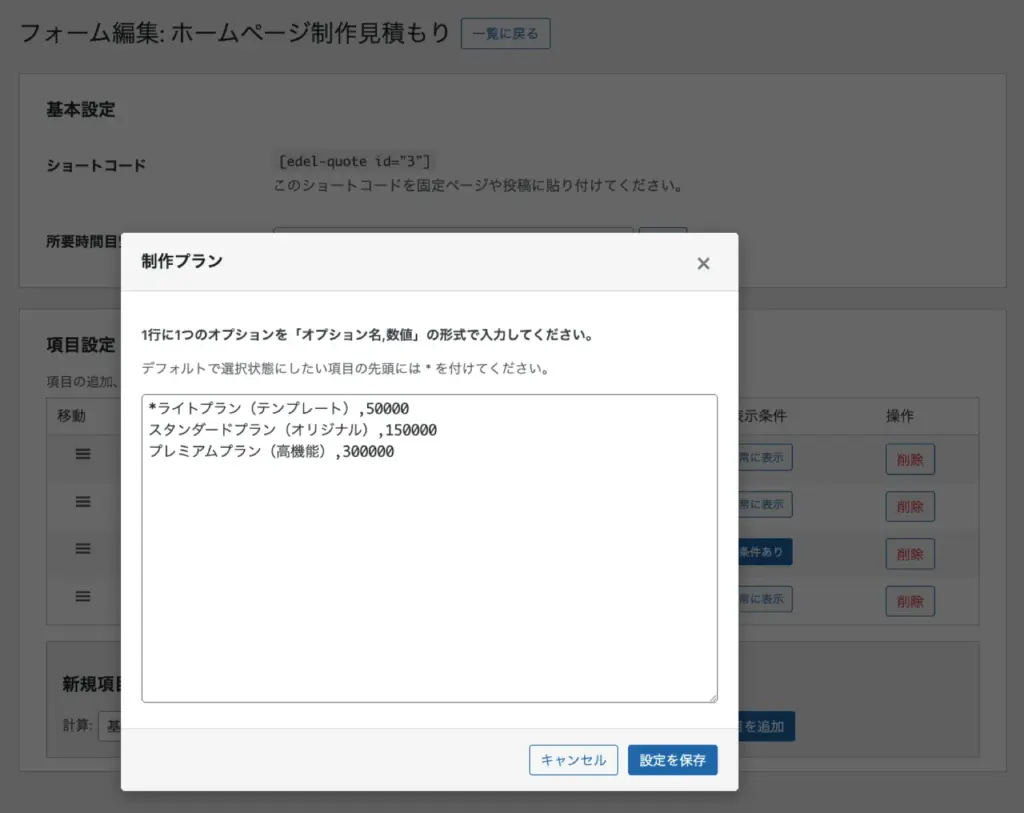The height and width of the screenshot is (813, 1024).
Task: Click the shortcode text edel-quote id="3"
Action: 355,162
